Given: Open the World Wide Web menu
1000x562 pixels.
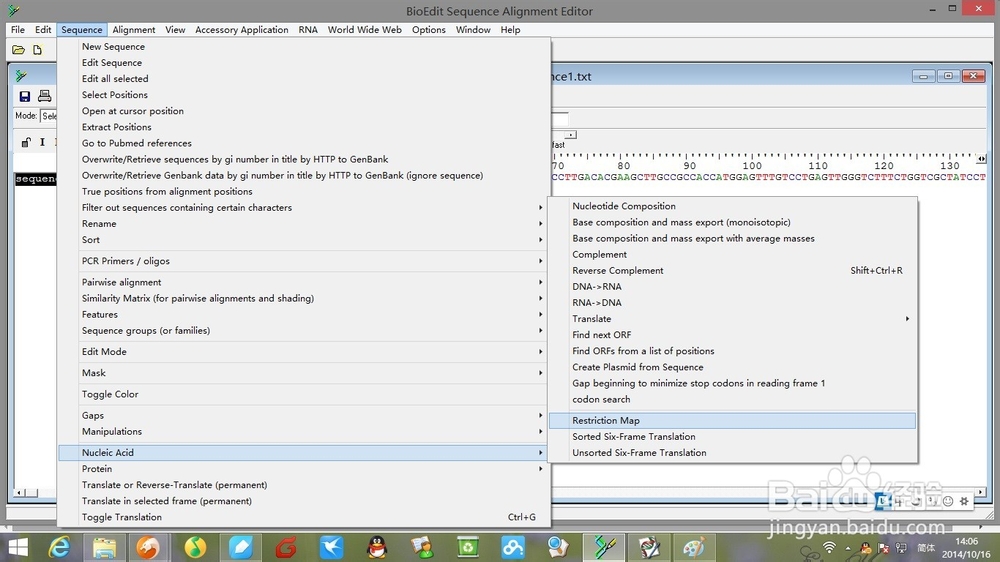Looking at the screenshot, I should point(365,30).
